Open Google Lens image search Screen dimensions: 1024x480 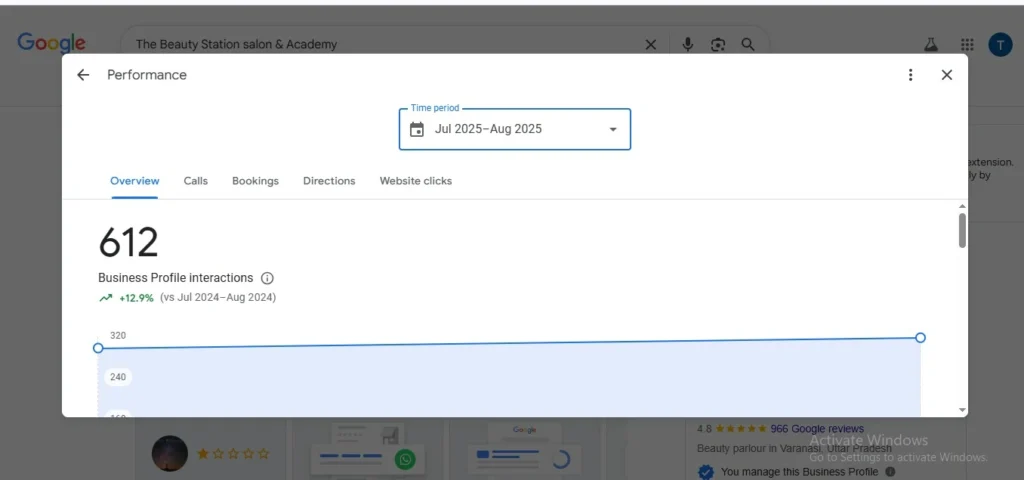tap(717, 44)
